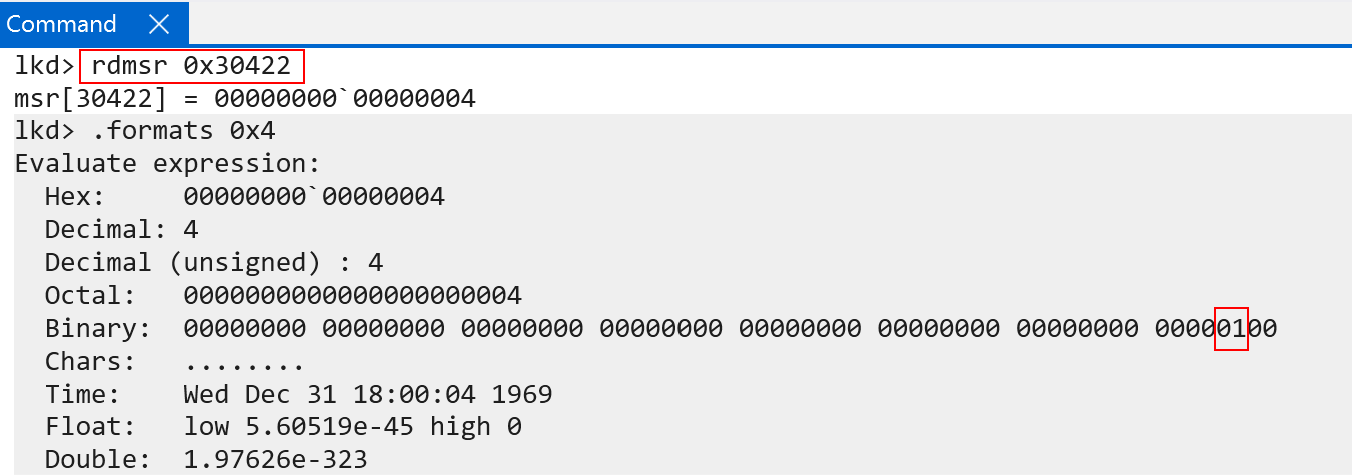Click the Double value 1.97626e-323
This screenshot has width=1352, height=476.
pos(275,460)
